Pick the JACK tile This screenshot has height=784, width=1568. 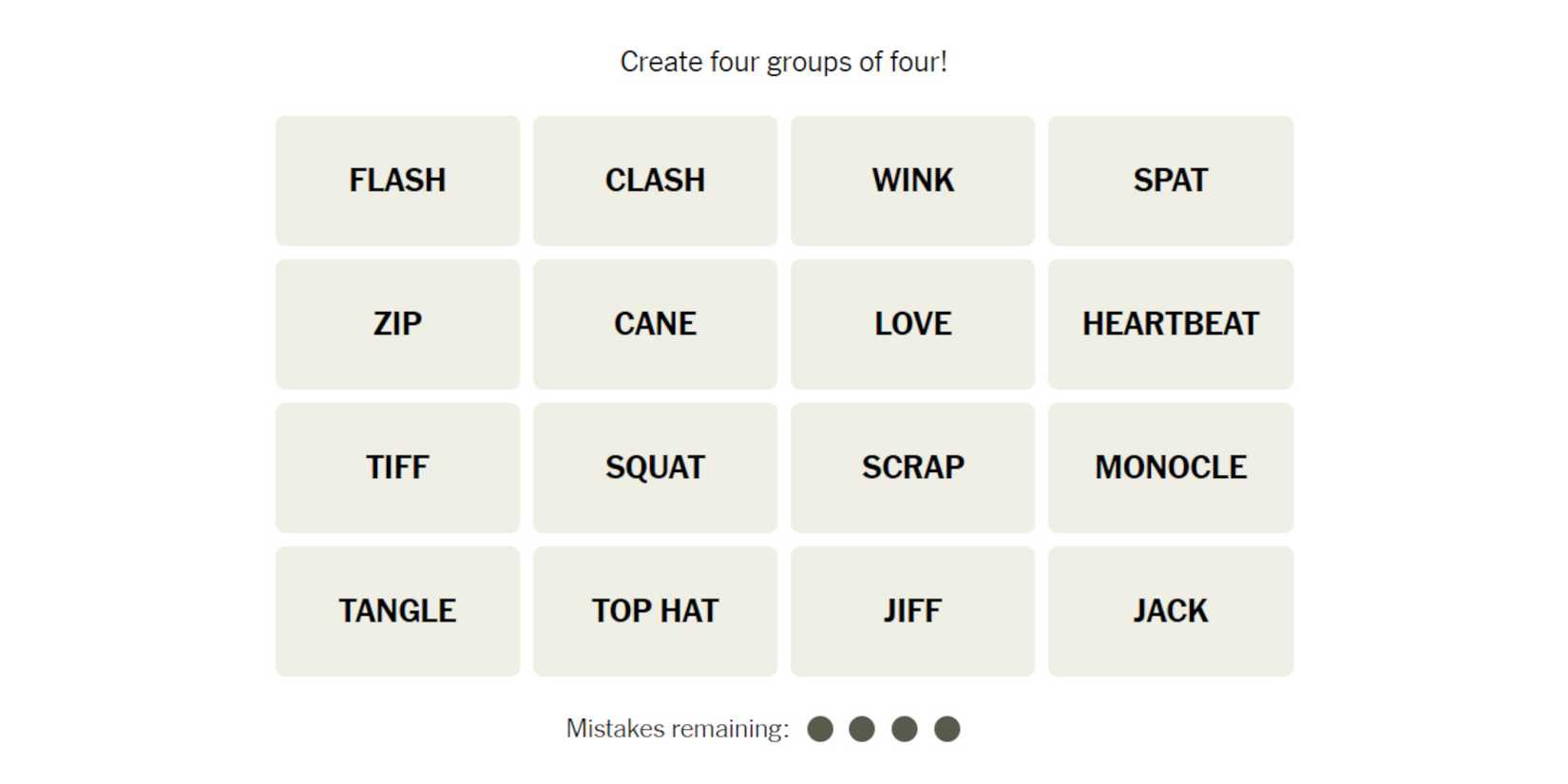tap(1170, 611)
